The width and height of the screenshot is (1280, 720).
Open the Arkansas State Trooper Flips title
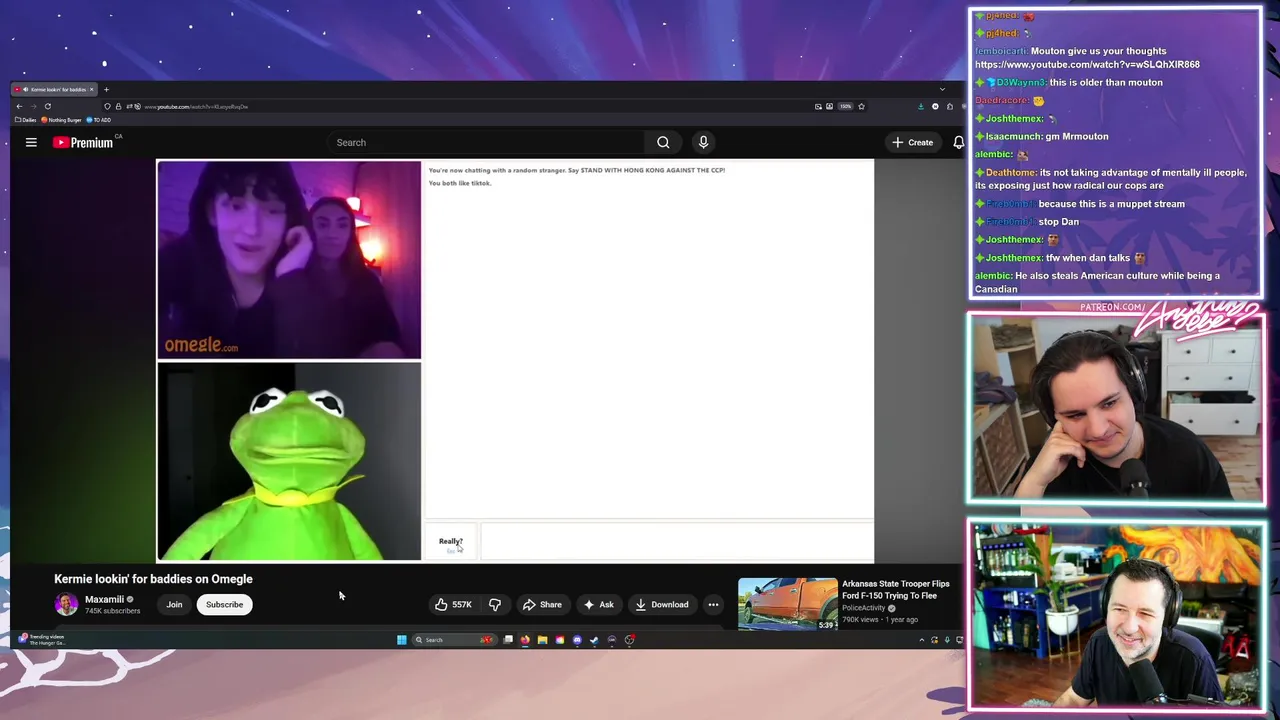(x=896, y=589)
